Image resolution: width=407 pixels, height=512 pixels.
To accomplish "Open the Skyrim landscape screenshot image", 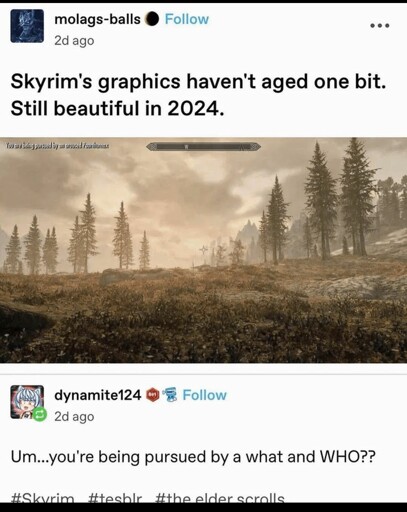I will pyautogui.click(x=203, y=250).
